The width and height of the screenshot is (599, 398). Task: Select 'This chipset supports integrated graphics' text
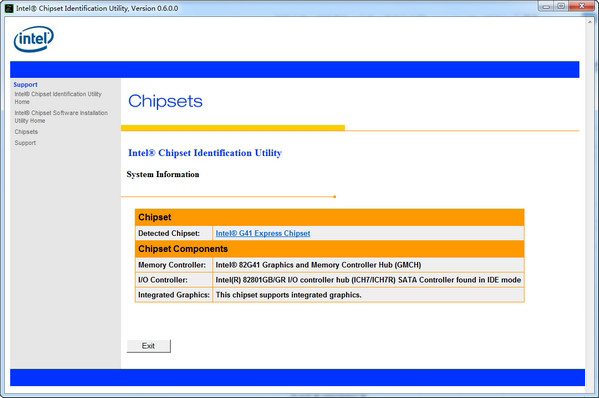(x=288, y=295)
